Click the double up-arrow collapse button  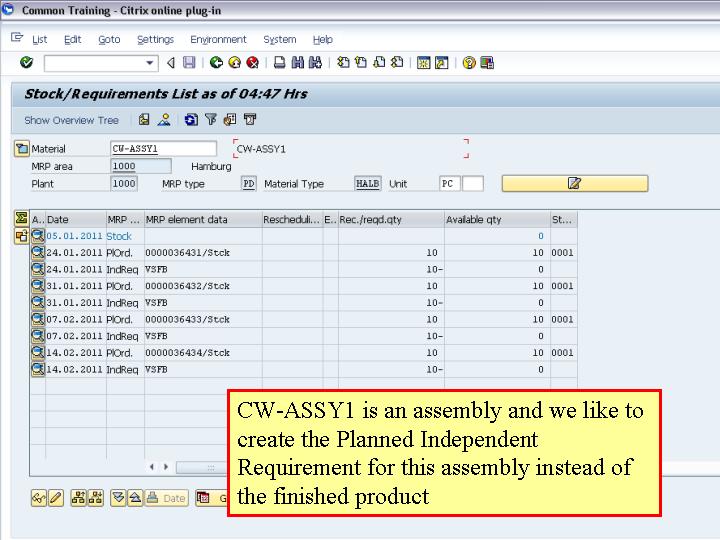[135, 498]
